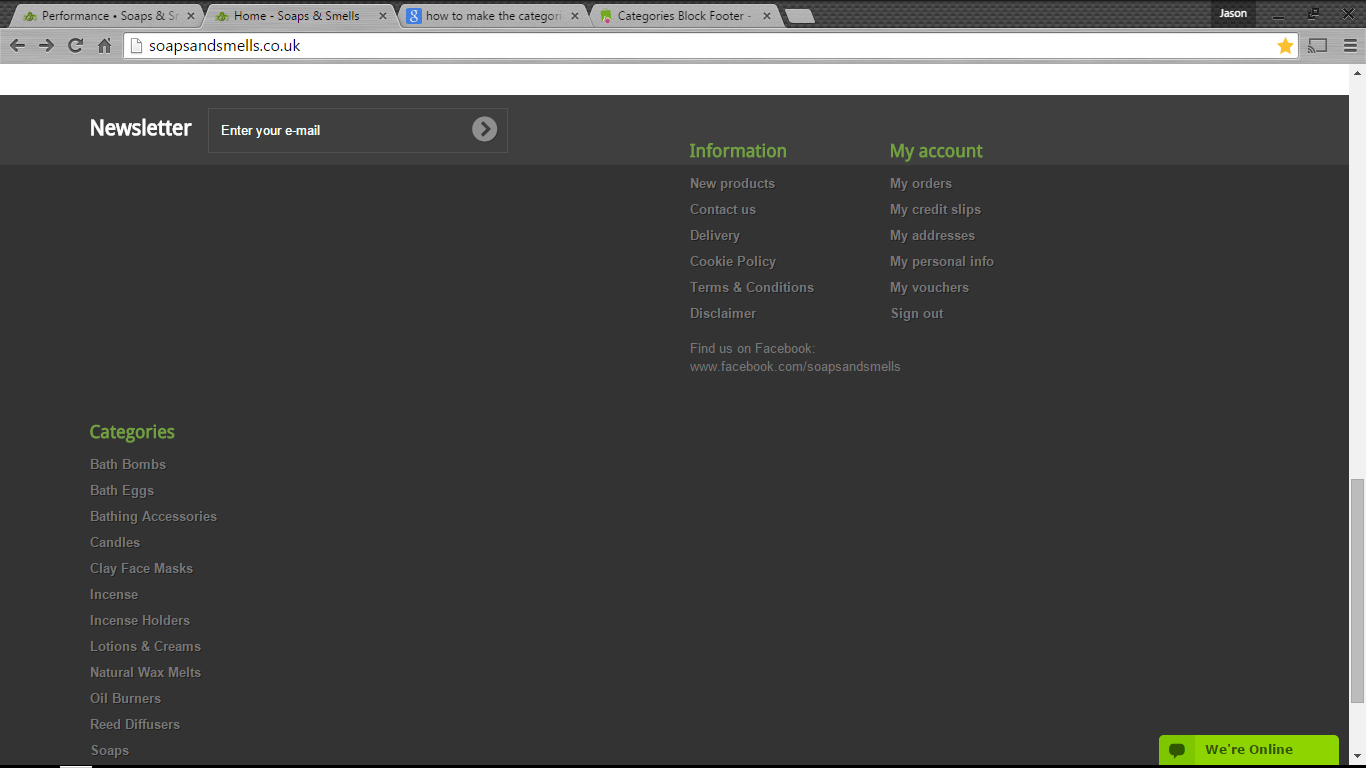View My orders
The width and height of the screenshot is (1366, 768).
[921, 183]
